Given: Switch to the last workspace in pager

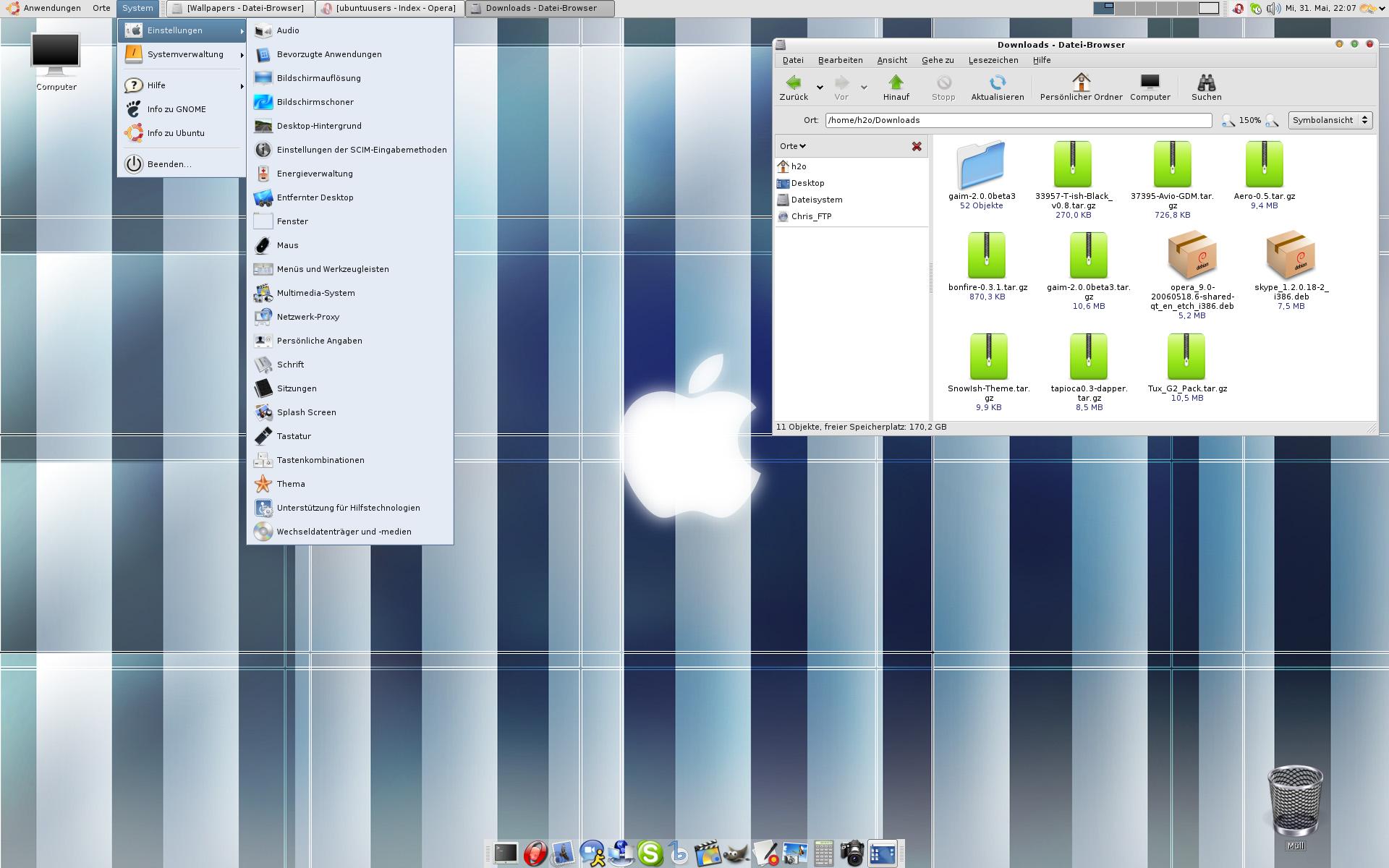Looking at the screenshot, I should (x=1209, y=8).
